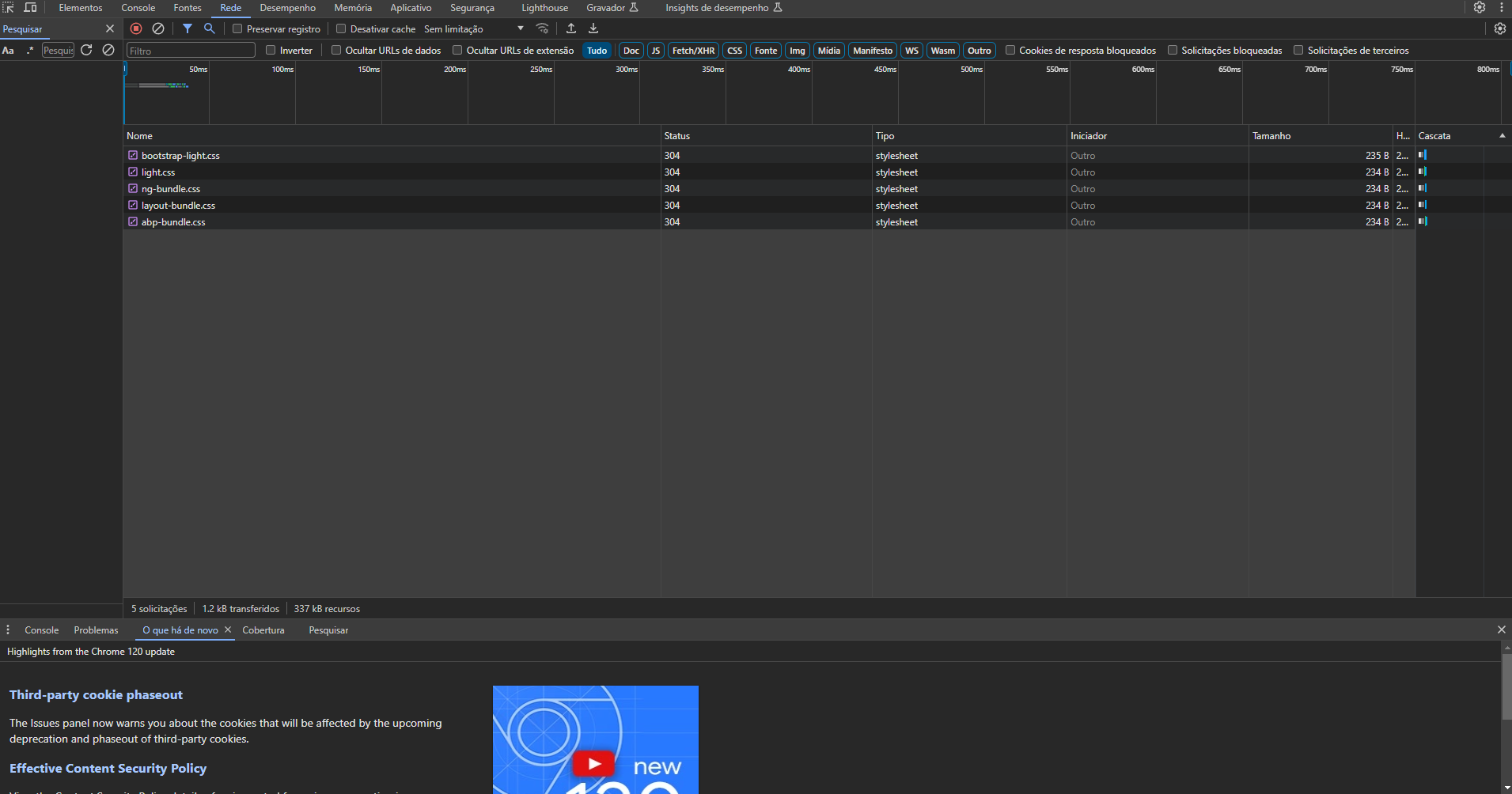Open the drawer three-dot menu beside Console
Image resolution: width=1512 pixels, height=794 pixels.
click(x=8, y=630)
